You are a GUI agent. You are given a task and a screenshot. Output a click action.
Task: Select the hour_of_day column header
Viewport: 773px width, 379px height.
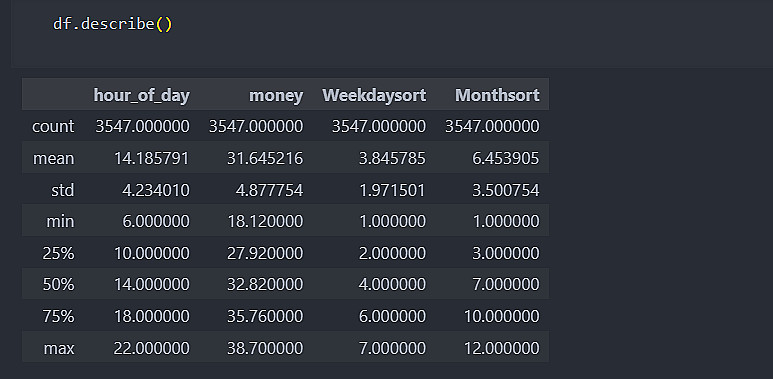141,95
